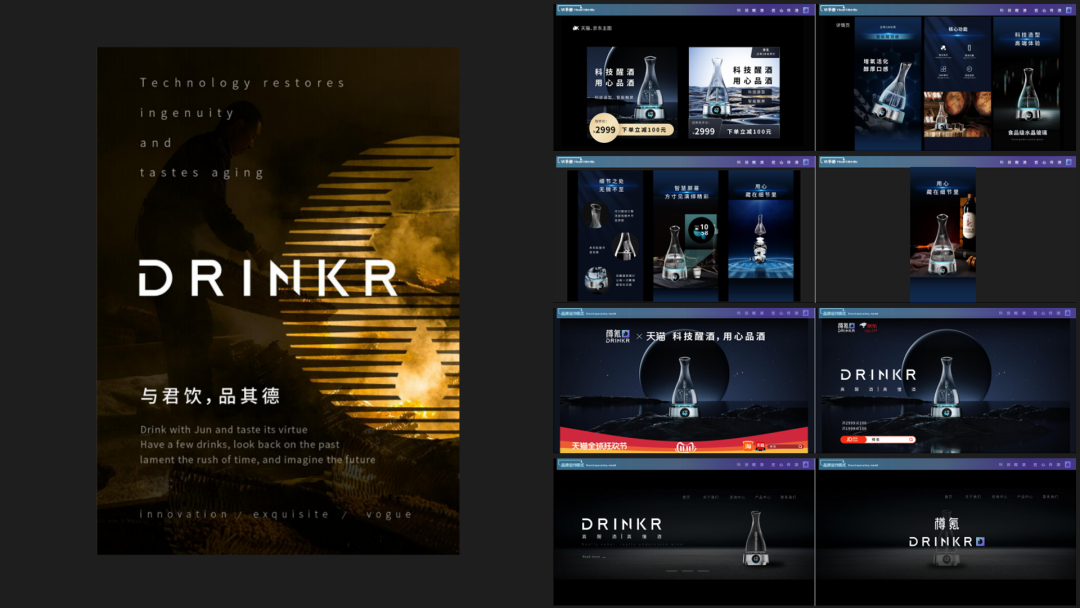The height and width of the screenshot is (608, 1080).
Task: Click the last nav item in the DRINKR website mockup
Action: pyautogui.click(x=789, y=497)
